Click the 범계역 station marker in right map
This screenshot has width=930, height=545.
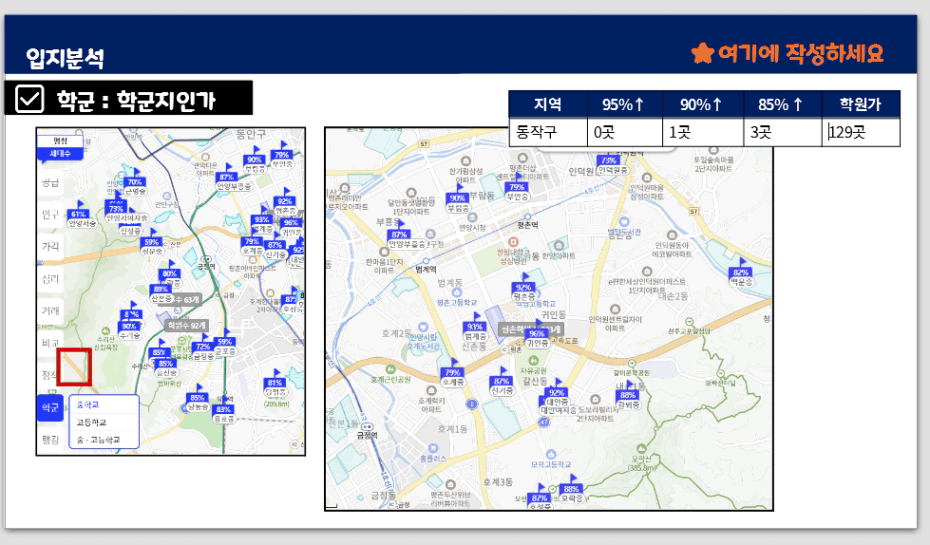pos(426,264)
